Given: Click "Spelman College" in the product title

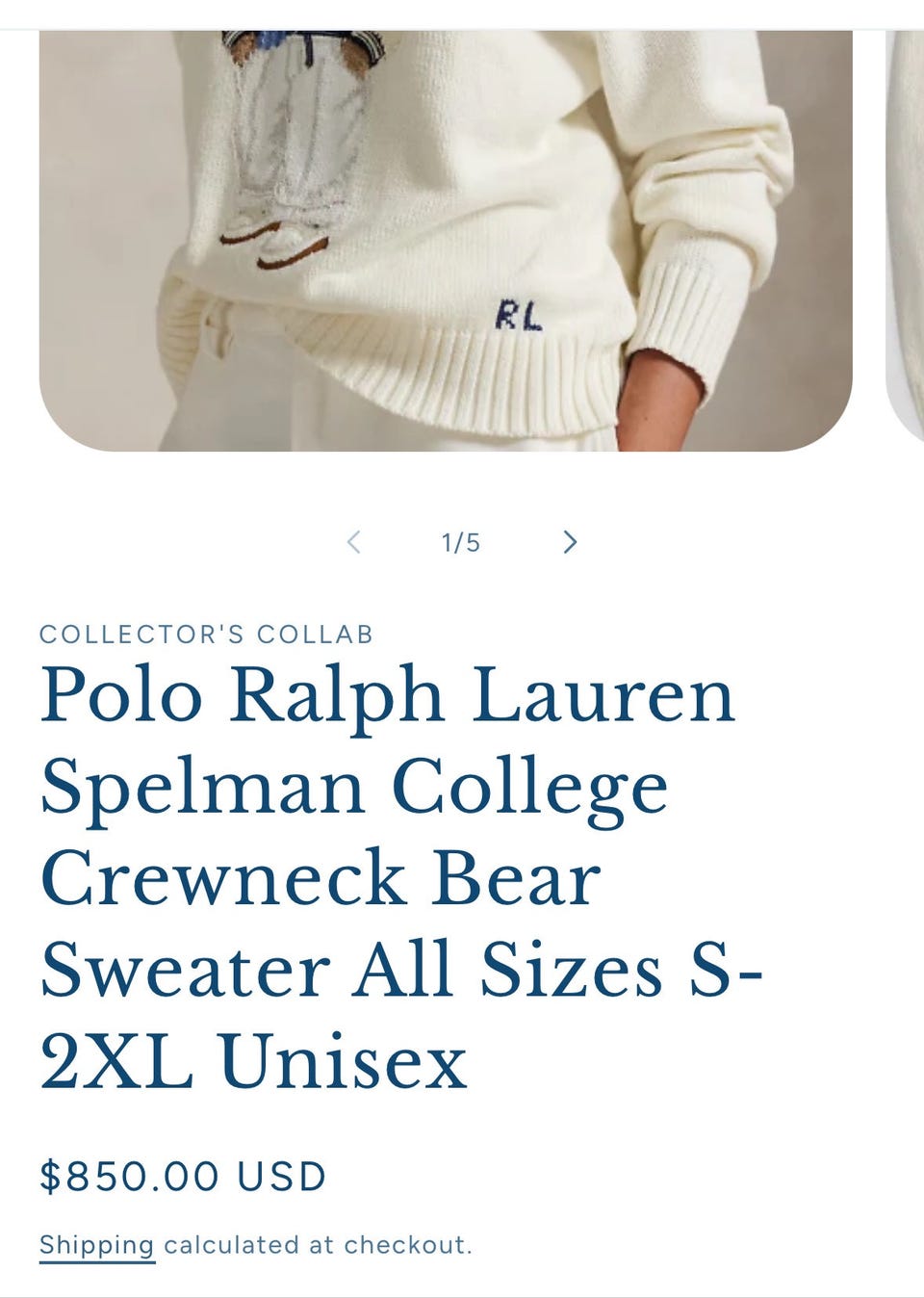Looking at the screenshot, I should 354,788.
